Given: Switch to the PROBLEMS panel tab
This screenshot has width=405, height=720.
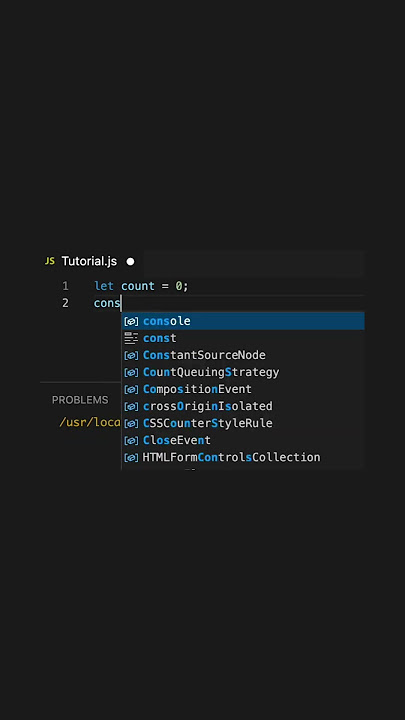Looking at the screenshot, I should tap(80, 400).
